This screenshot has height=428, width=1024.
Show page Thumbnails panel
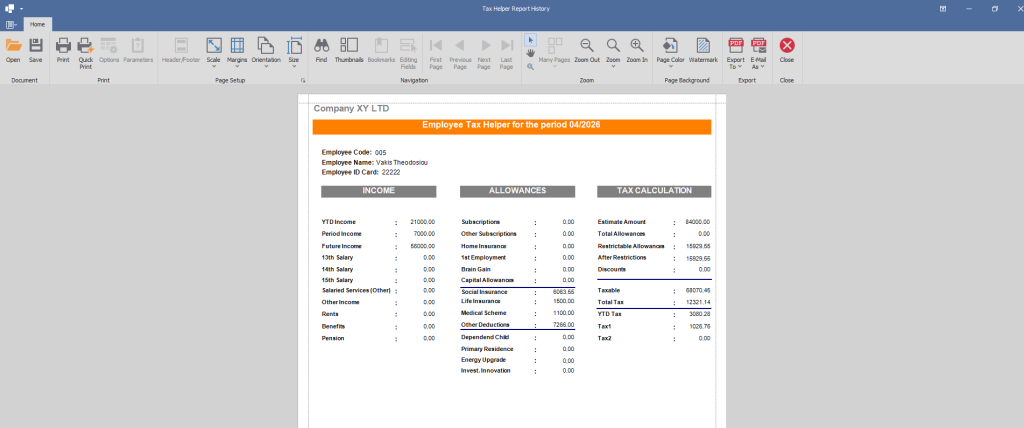[x=349, y=46]
